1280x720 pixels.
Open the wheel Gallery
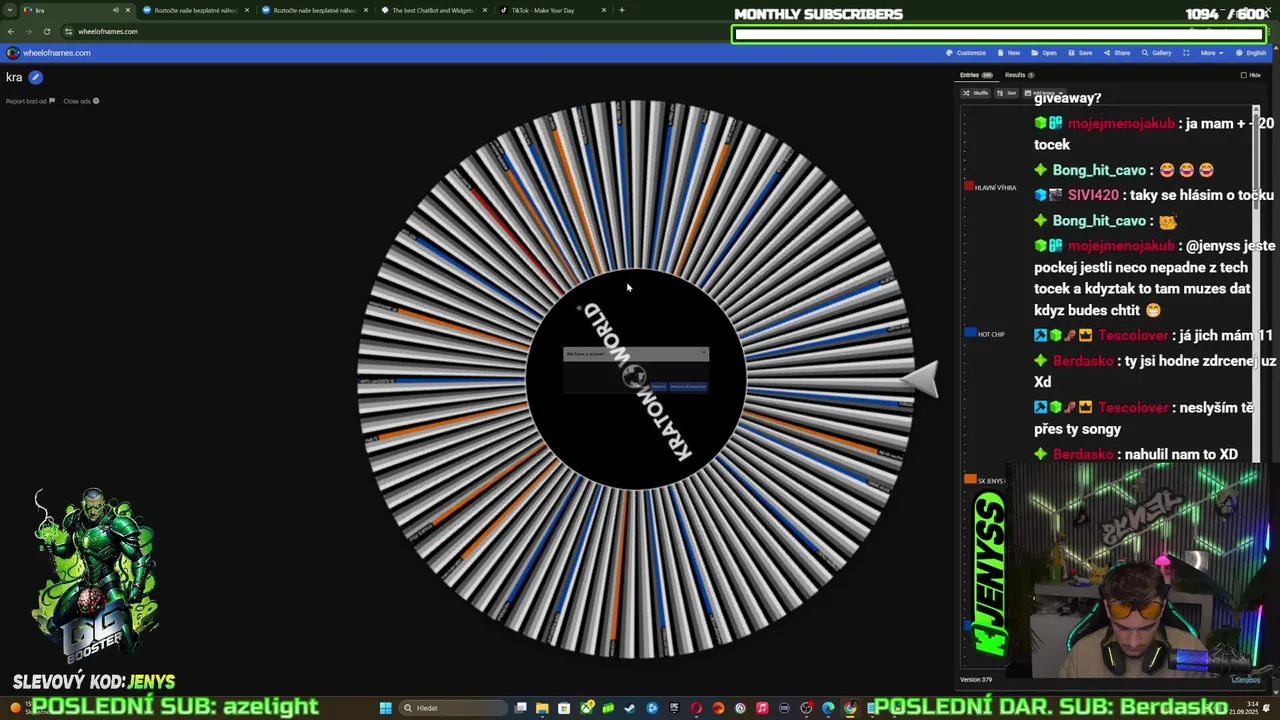[1156, 53]
